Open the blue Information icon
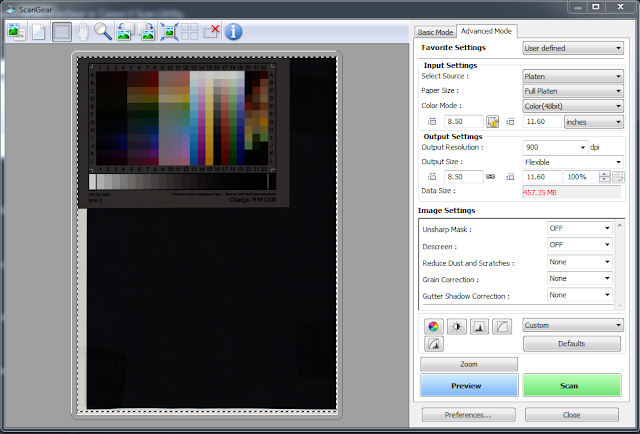This screenshot has height=434, width=640. [233, 32]
